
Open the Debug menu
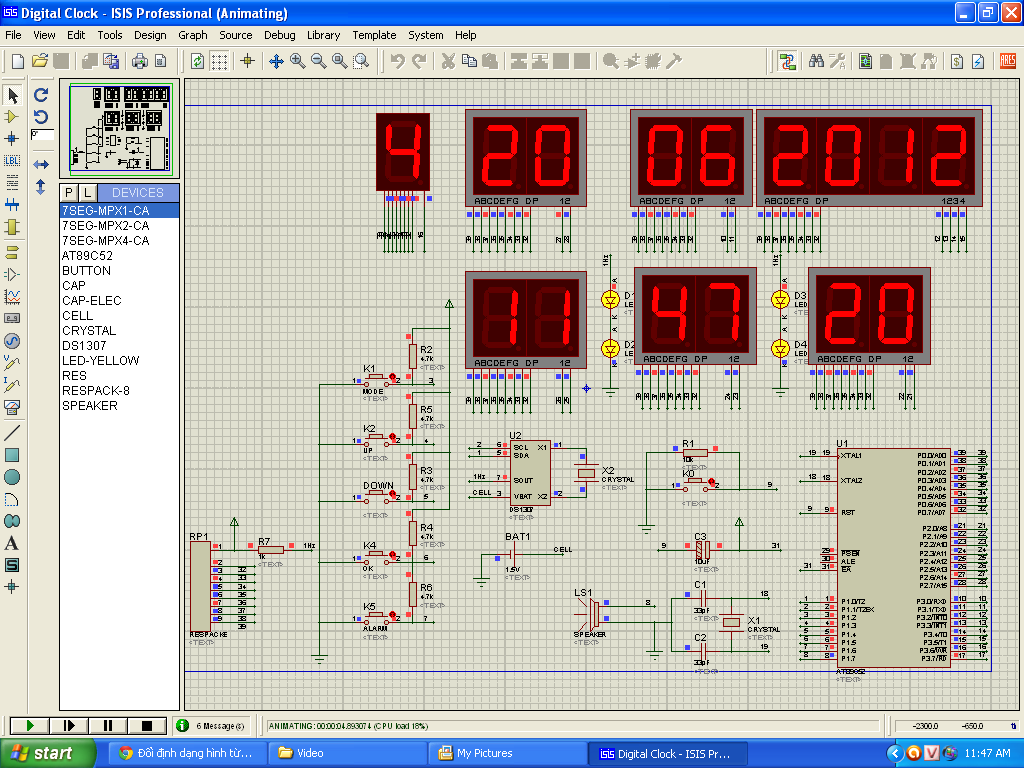click(279, 35)
